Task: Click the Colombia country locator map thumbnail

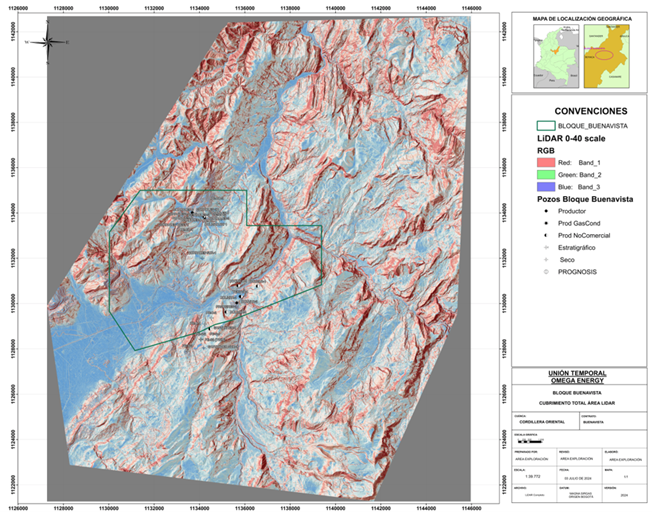Action: pos(550,57)
